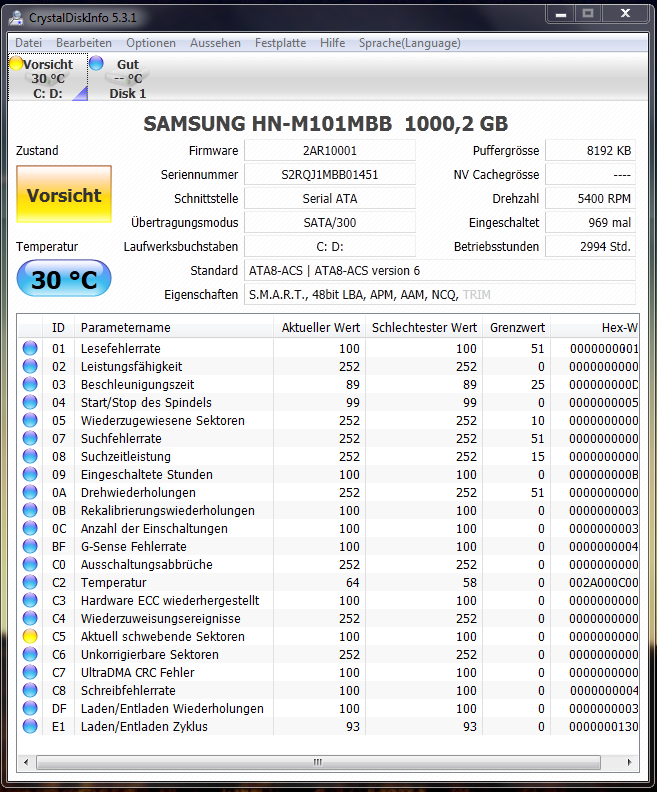The height and width of the screenshot is (792, 657).
Task: Click the Hex value 002A000C00 in the Temperatur row
Action: (603, 582)
